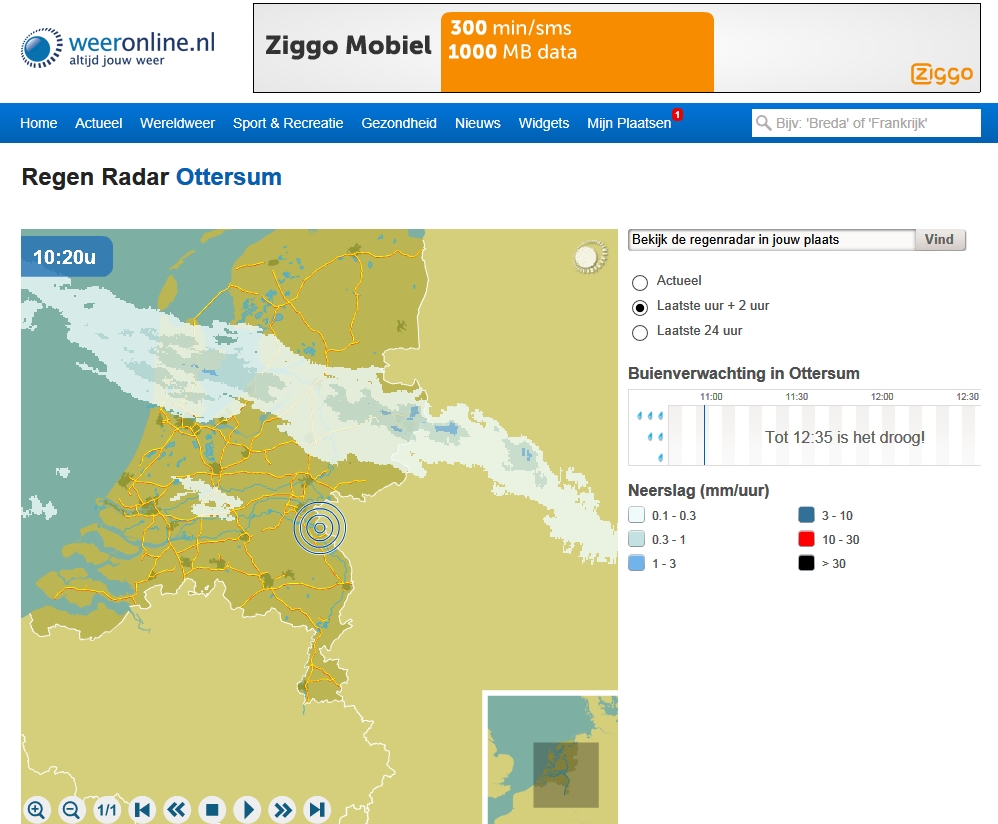This screenshot has width=998, height=824.
Task: Click the raindrop intensity scale icons
Action: (x=650, y=436)
